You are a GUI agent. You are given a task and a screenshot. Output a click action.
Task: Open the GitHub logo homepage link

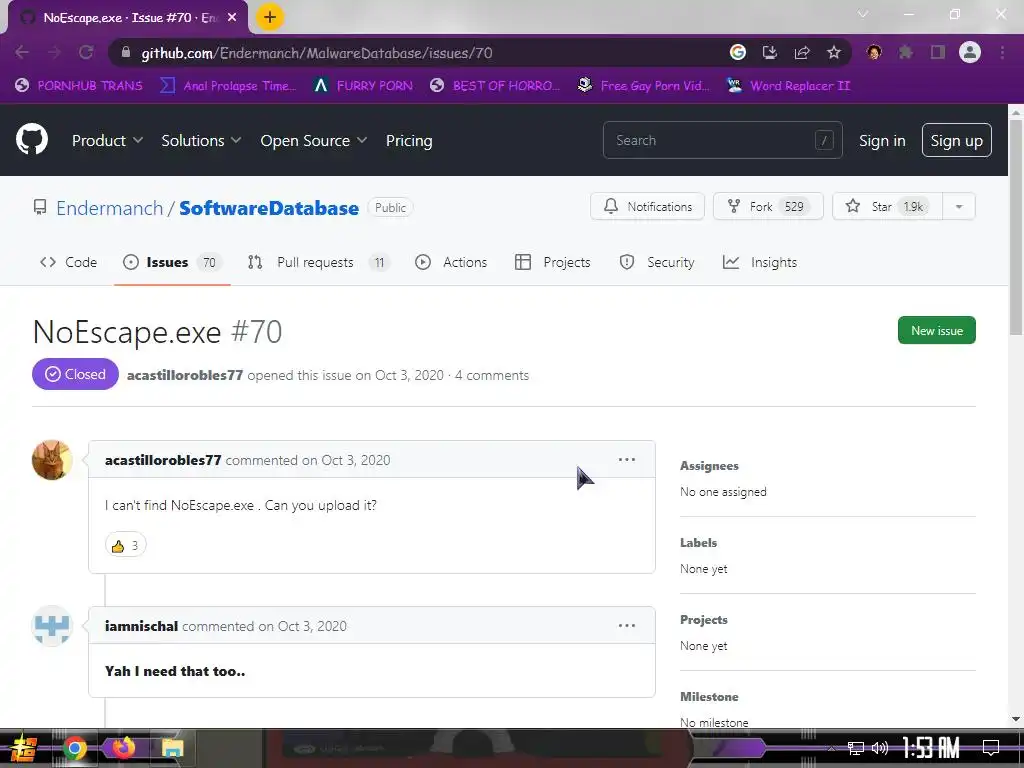32,139
